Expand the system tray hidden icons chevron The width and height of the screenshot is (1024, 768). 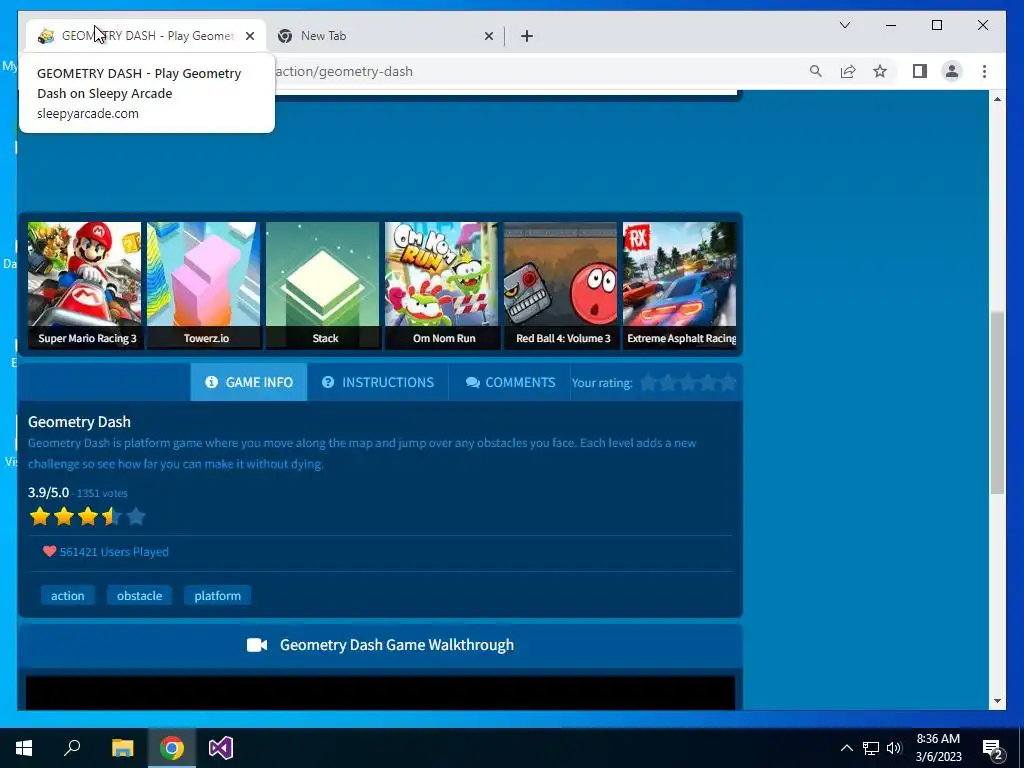[846, 748]
